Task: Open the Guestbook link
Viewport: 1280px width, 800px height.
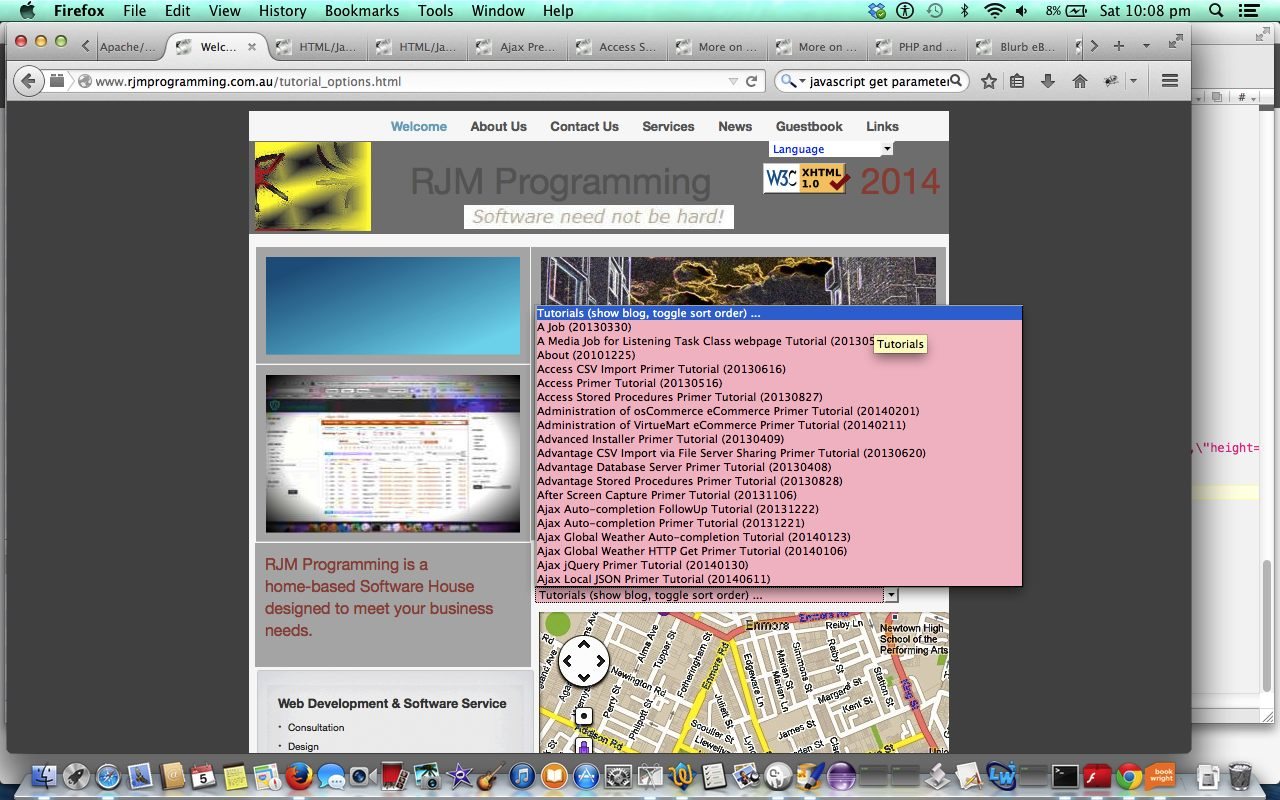Action: tap(809, 126)
